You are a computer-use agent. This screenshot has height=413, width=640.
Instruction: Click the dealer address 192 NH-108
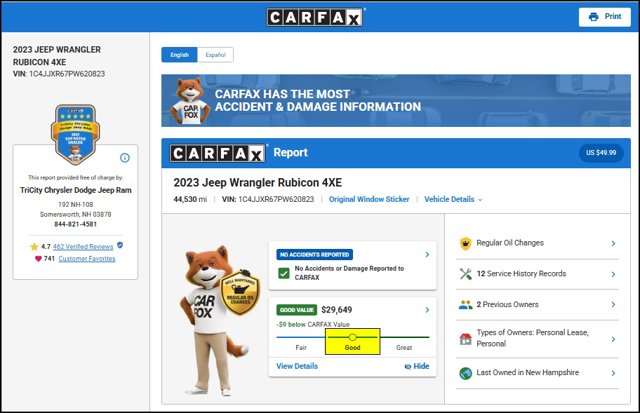pyautogui.click(x=76, y=204)
